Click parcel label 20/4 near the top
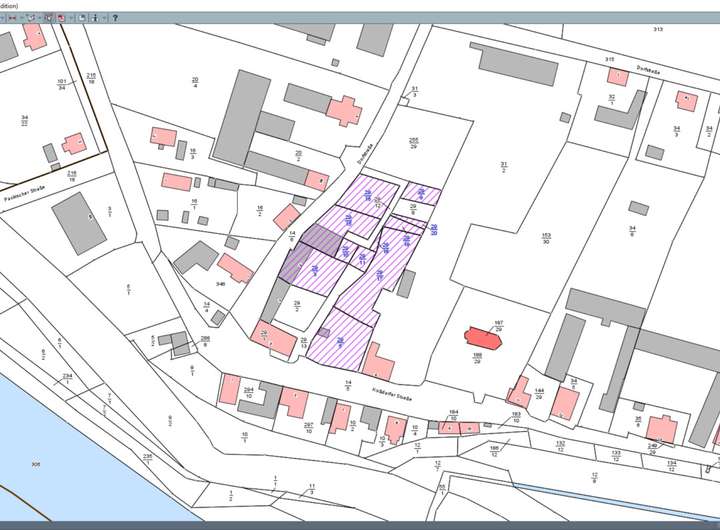Screen dimensions: 720x530 195,82
